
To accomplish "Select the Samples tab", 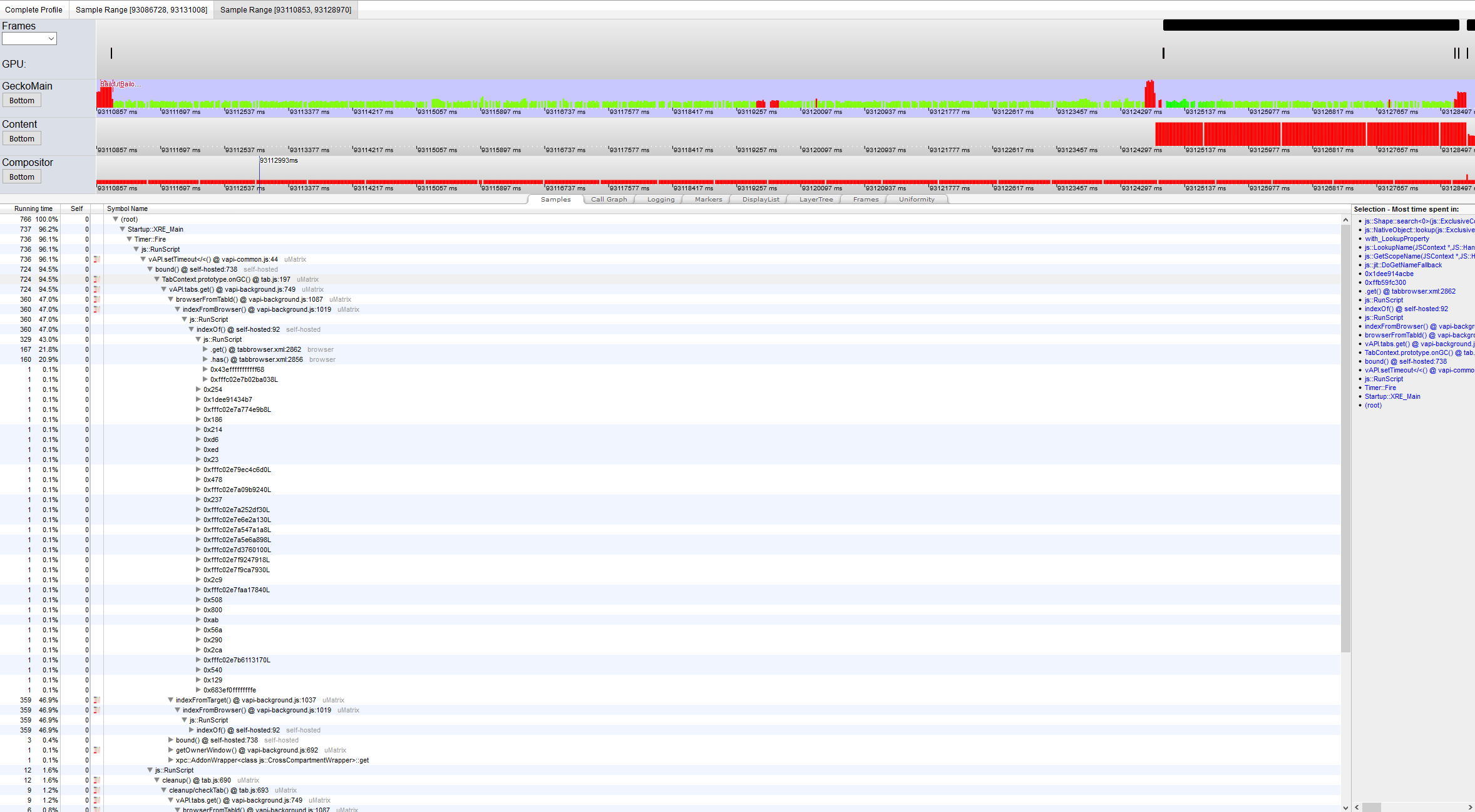I will click(555, 200).
